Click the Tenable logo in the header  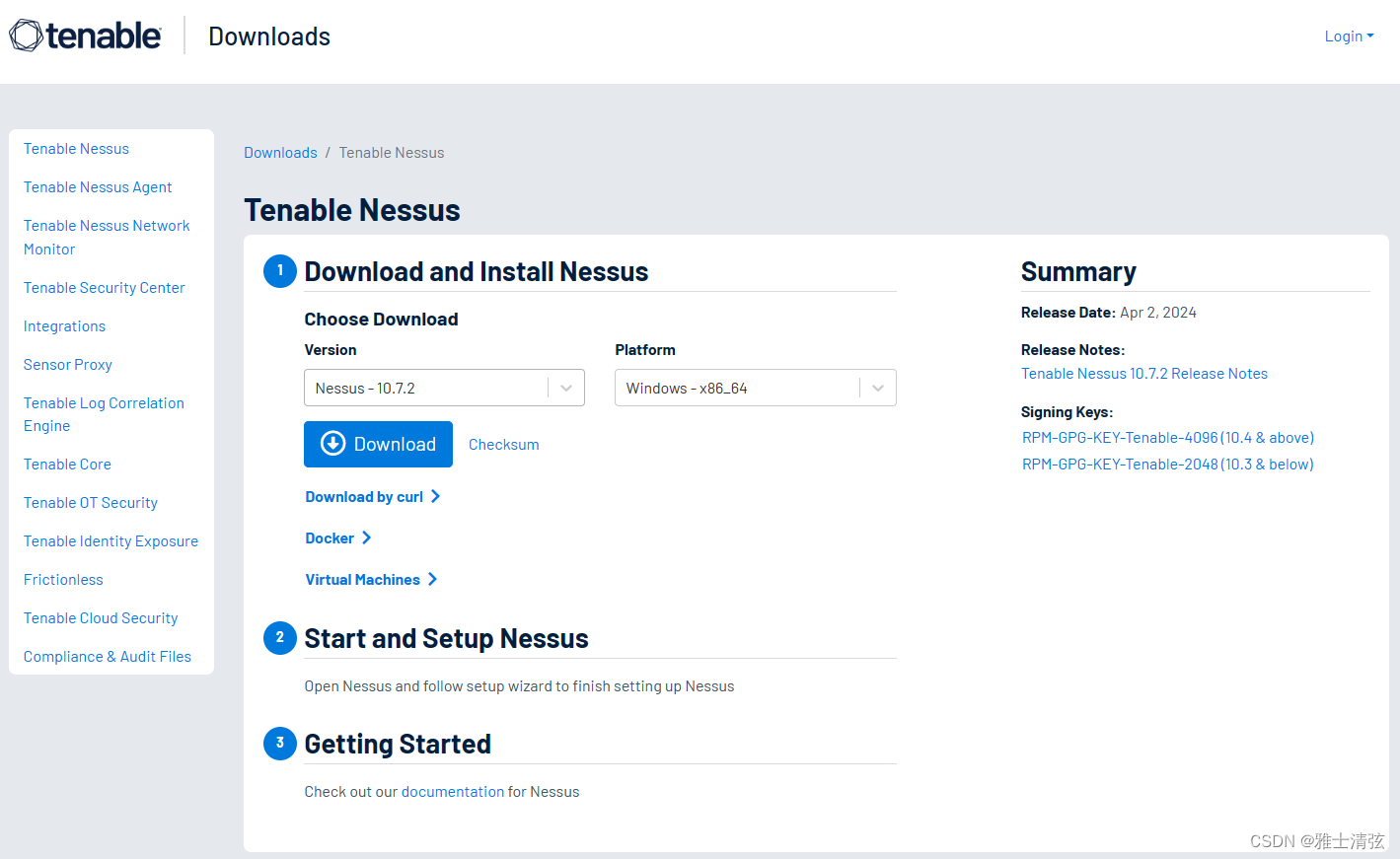pyautogui.click(x=85, y=36)
